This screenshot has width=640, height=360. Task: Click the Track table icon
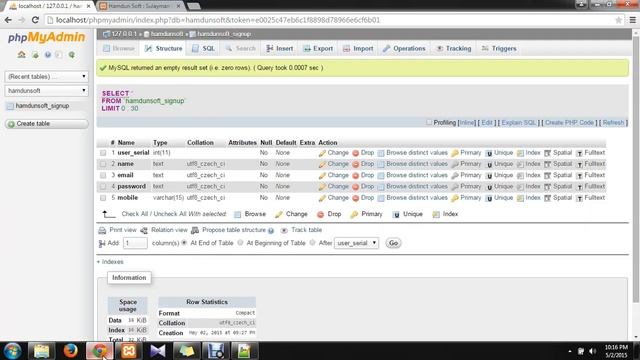pyautogui.click(x=284, y=231)
